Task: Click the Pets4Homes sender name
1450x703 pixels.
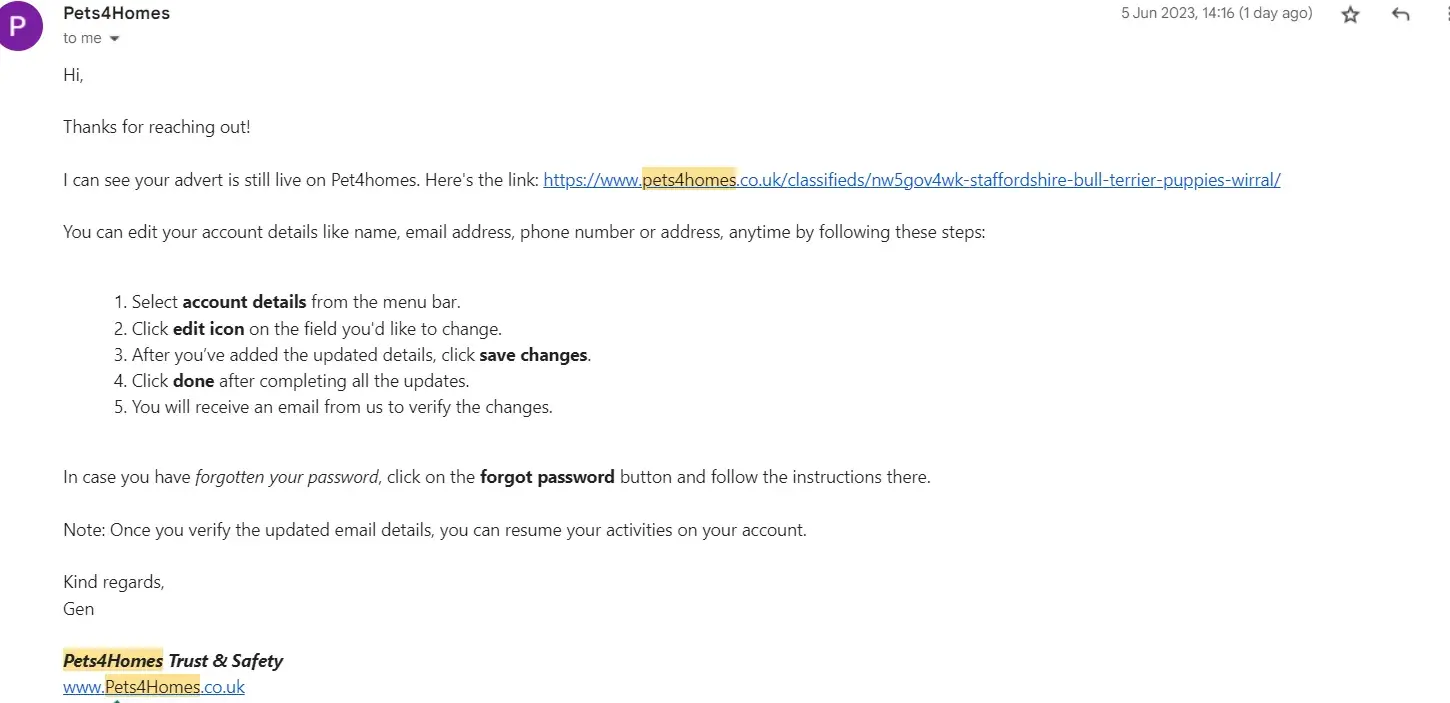Action: tap(116, 14)
